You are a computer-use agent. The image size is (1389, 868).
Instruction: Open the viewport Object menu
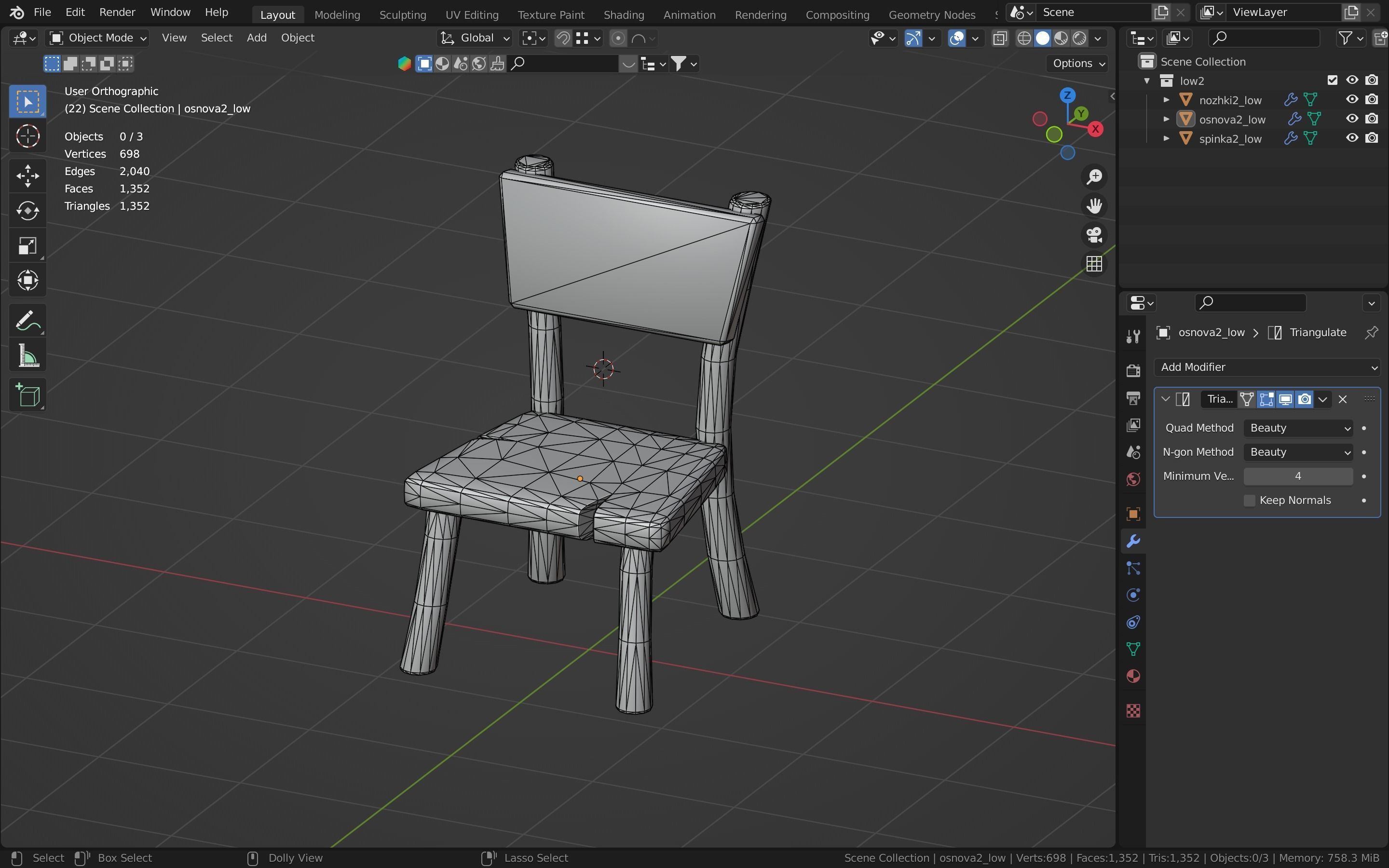[x=297, y=38]
